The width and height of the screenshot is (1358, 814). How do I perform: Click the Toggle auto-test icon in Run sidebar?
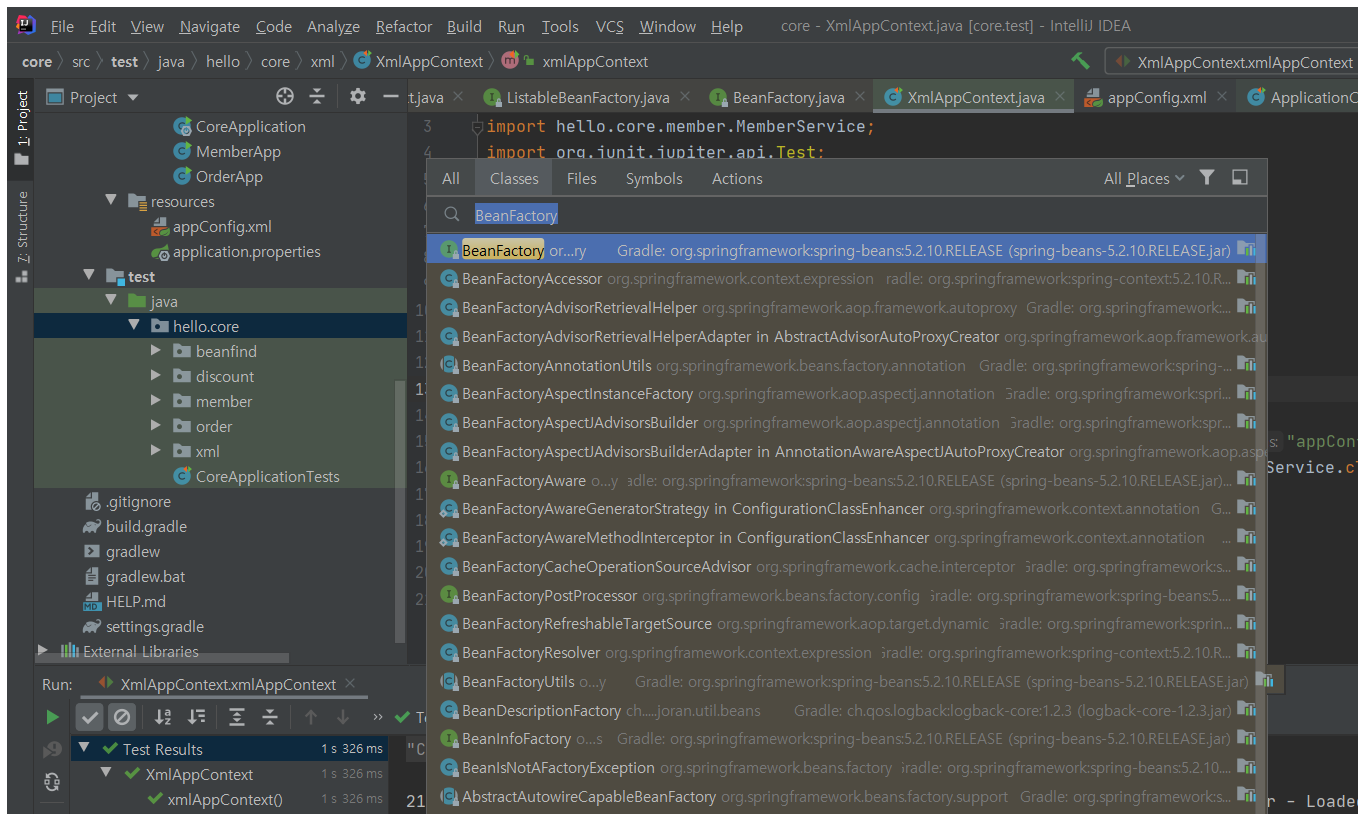[x=52, y=781]
